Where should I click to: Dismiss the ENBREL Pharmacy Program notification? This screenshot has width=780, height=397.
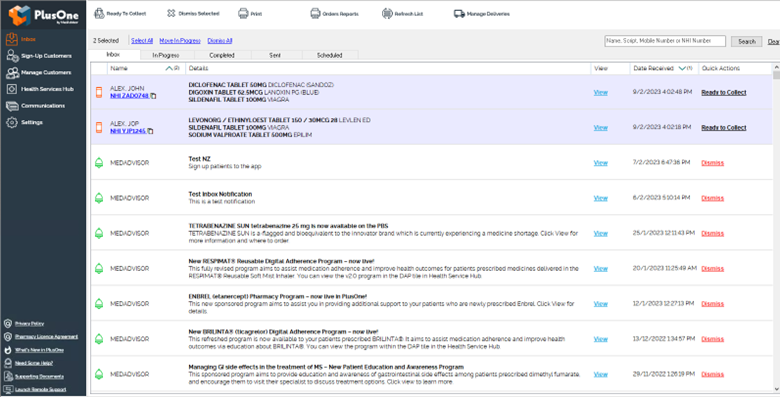pyautogui.click(x=712, y=304)
